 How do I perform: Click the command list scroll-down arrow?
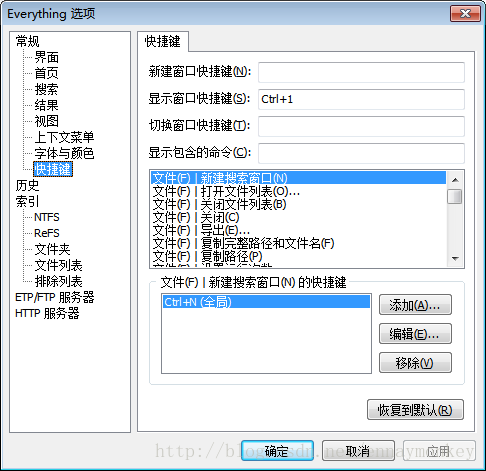[x=455, y=258]
